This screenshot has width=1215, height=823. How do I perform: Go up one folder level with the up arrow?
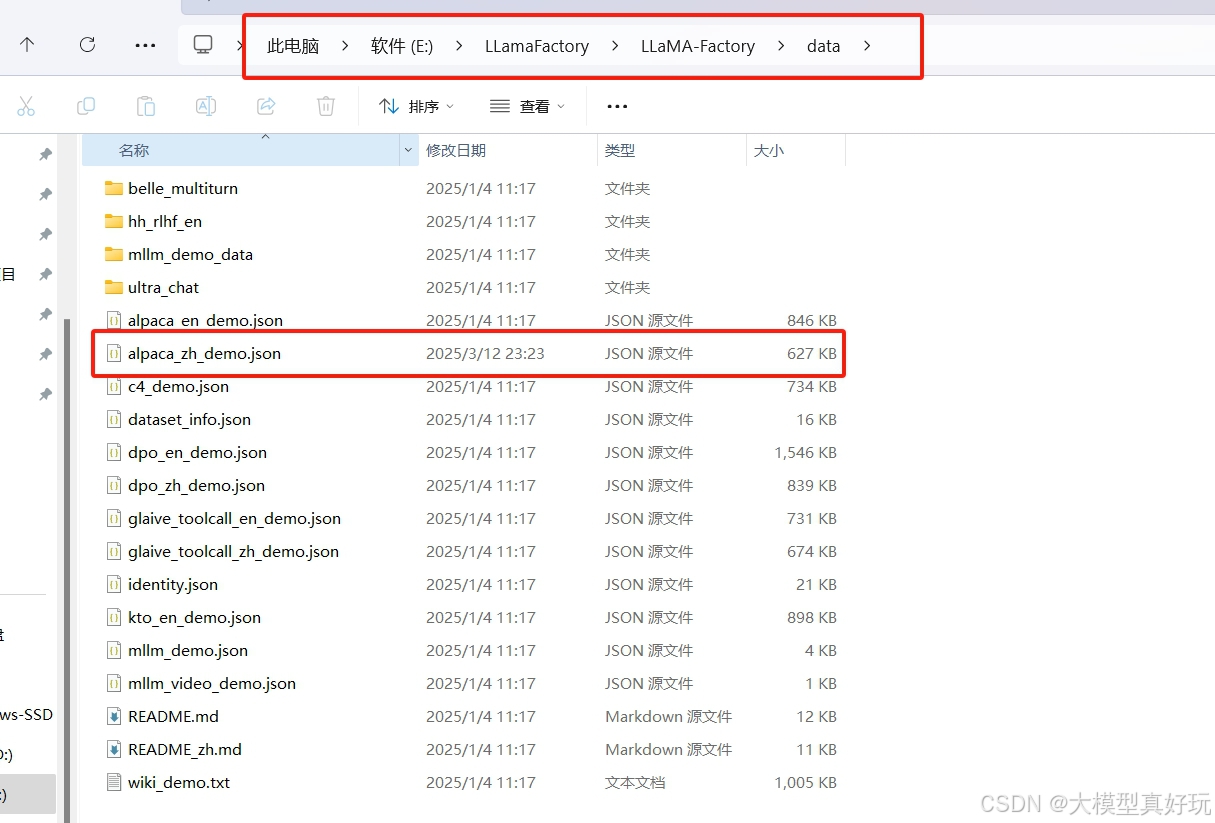pyautogui.click(x=27, y=45)
